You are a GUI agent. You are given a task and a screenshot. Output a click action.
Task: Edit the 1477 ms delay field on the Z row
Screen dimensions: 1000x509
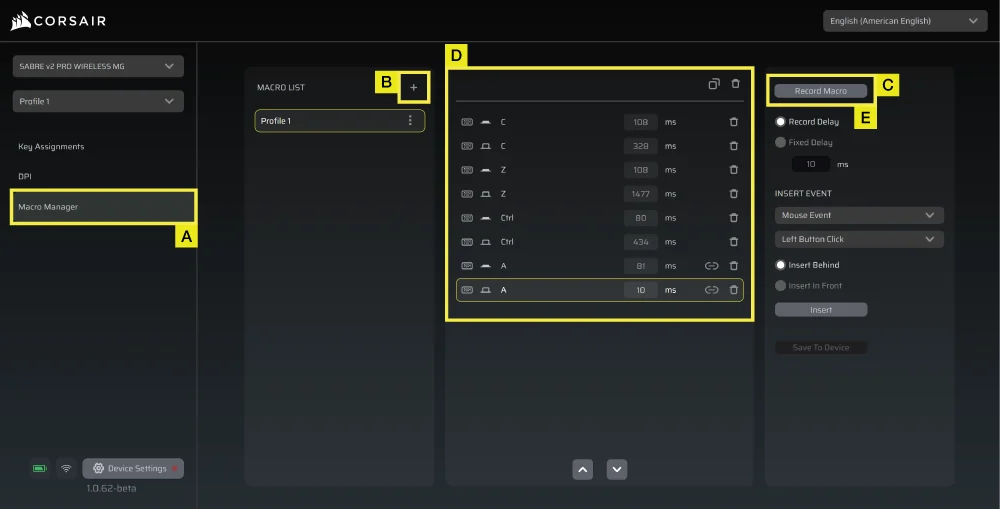[x=640, y=194]
